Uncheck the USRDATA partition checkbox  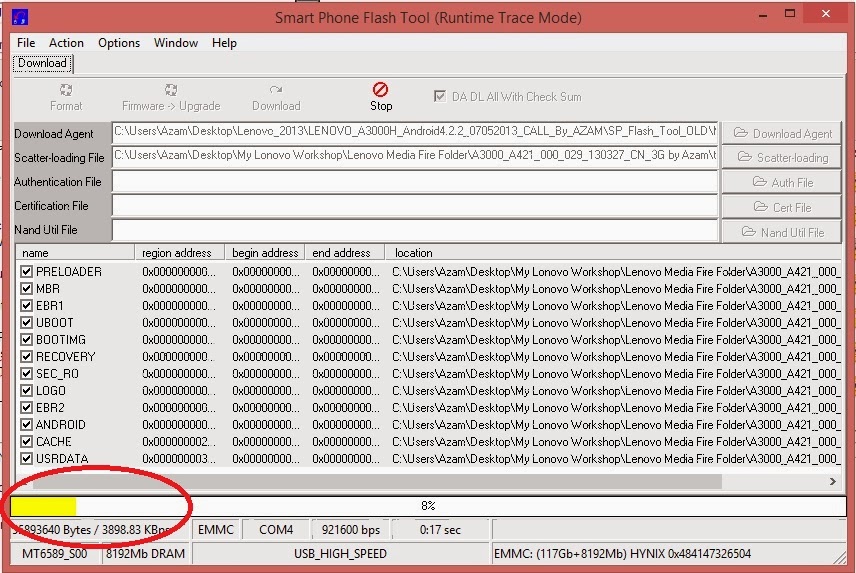(26, 458)
